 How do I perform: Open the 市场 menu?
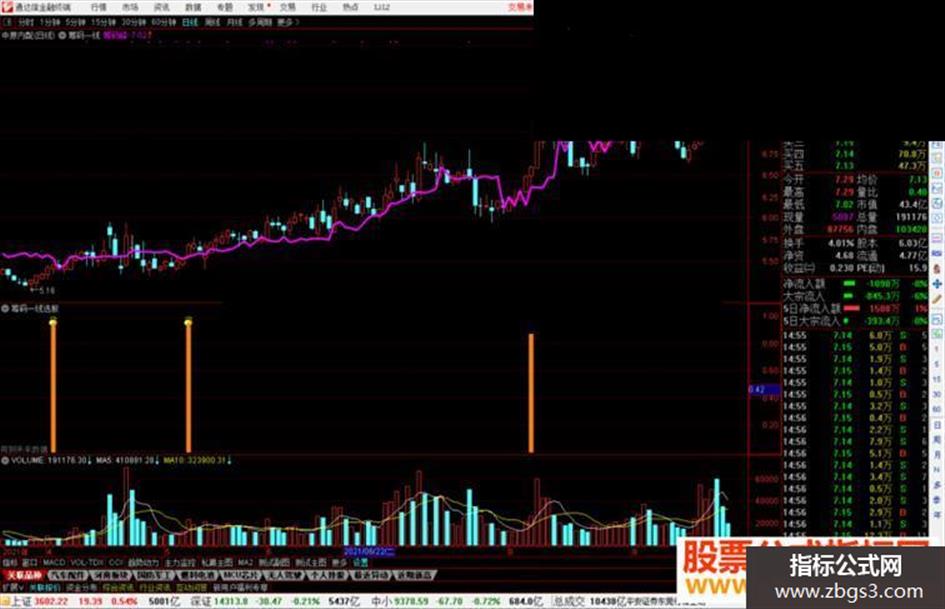[130, 7]
